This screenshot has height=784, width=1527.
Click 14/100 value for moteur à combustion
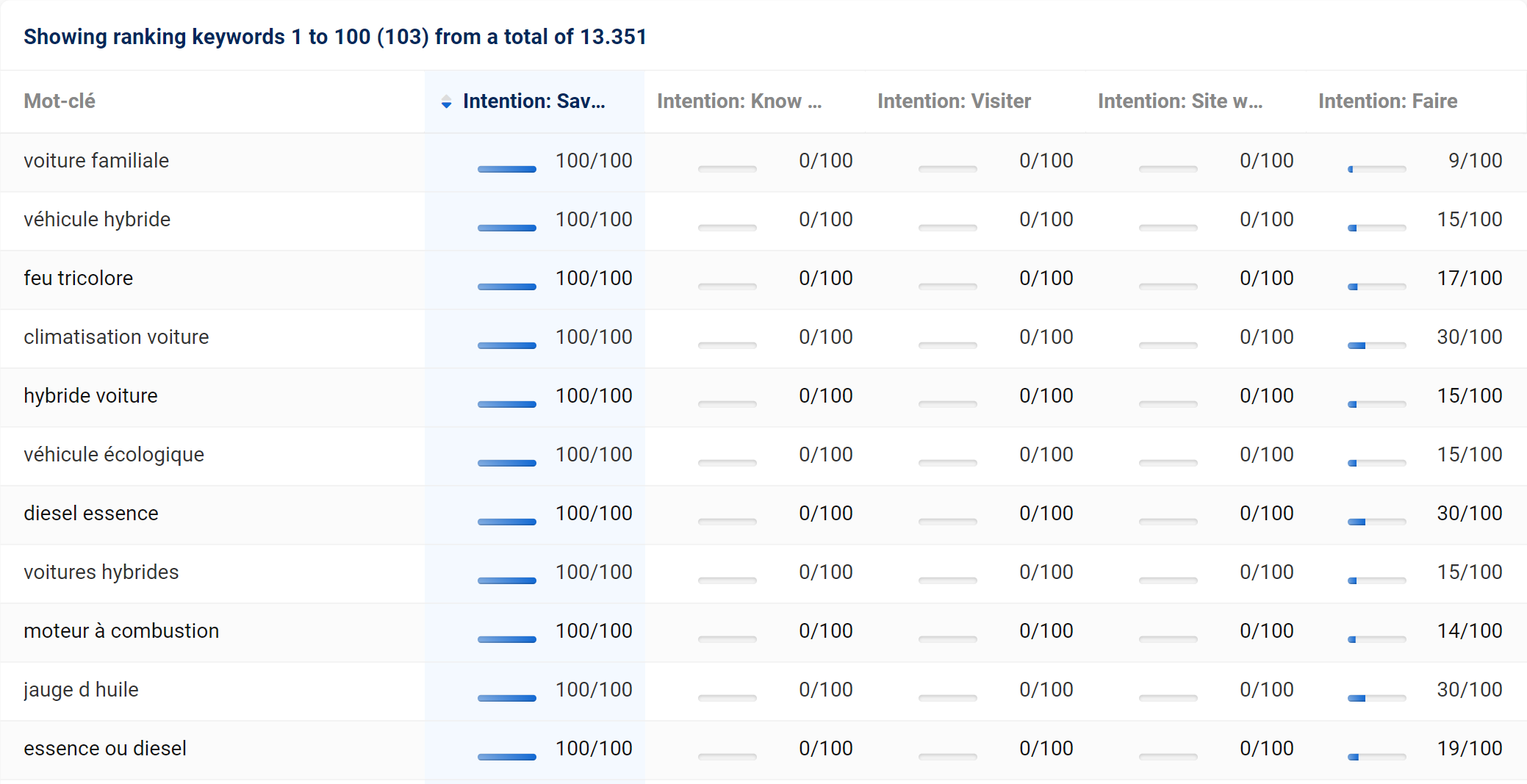1470,631
